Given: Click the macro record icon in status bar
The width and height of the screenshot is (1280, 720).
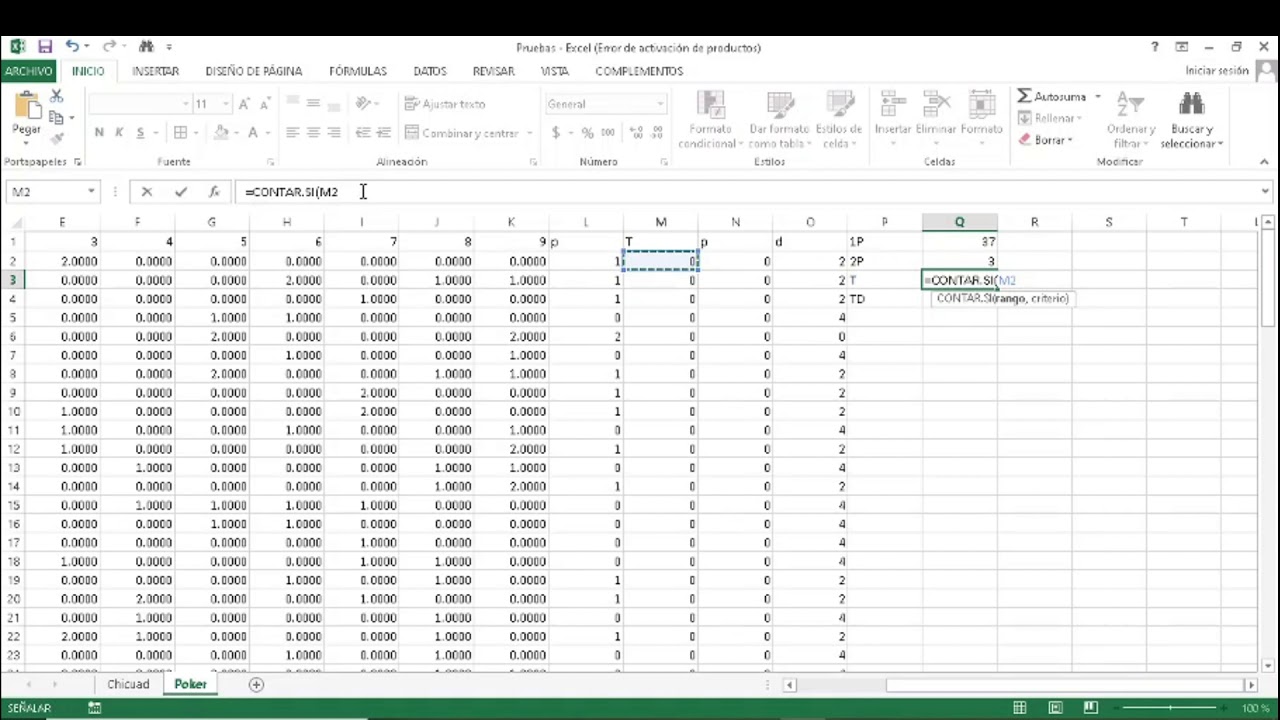Looking at the screenshot, I should click(x=94, y=708).
